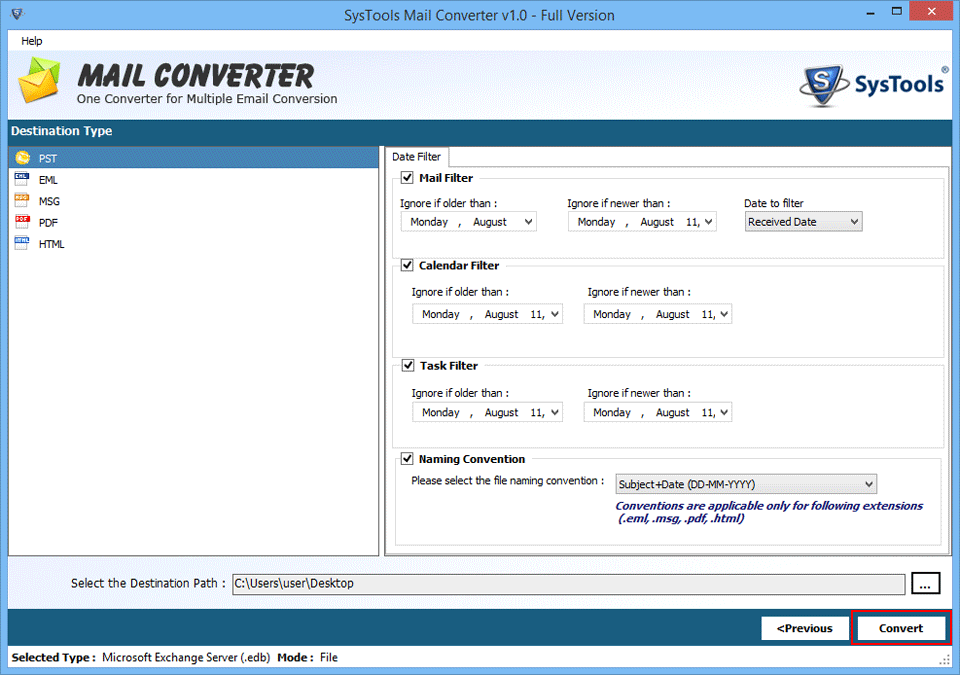The height and width of the screenshot is (675, 960).
Task: Click the SysTools shield logo
Action: [x=824, y=85]
